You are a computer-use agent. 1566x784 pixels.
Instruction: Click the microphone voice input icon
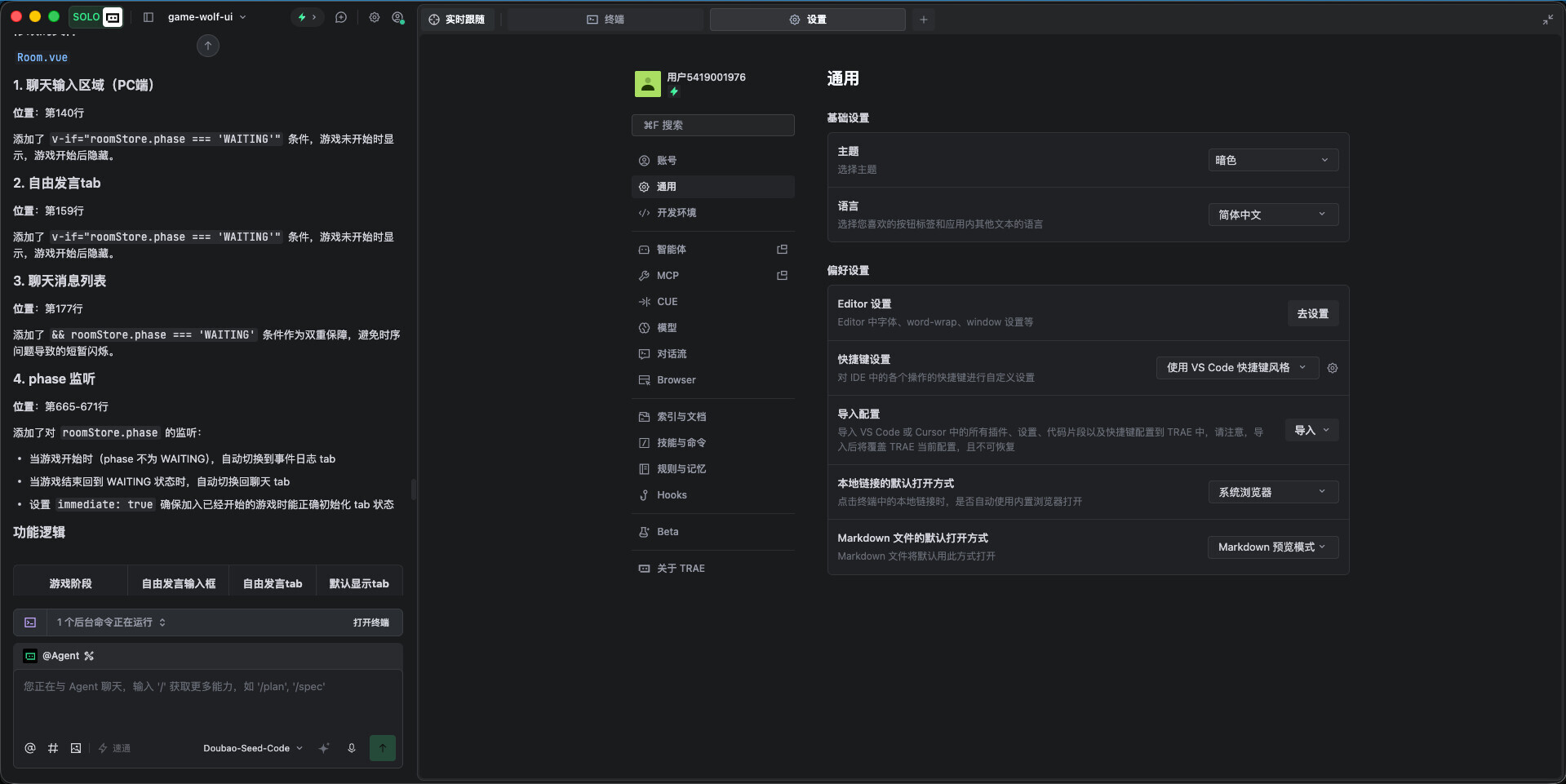click(x=352, y=748)
